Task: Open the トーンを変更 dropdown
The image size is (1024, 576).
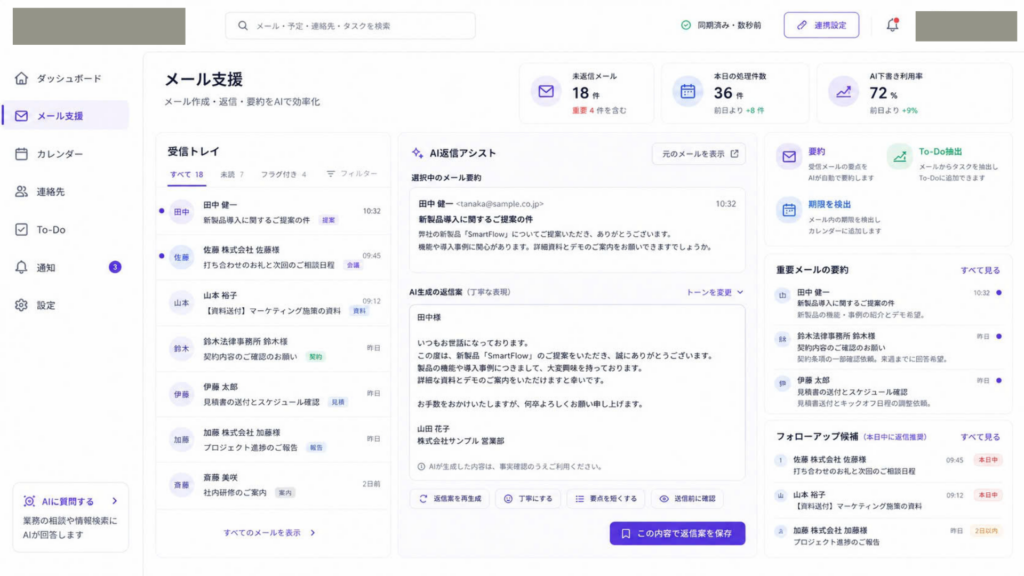Action: pyautogui.click(x=714, y=293)
